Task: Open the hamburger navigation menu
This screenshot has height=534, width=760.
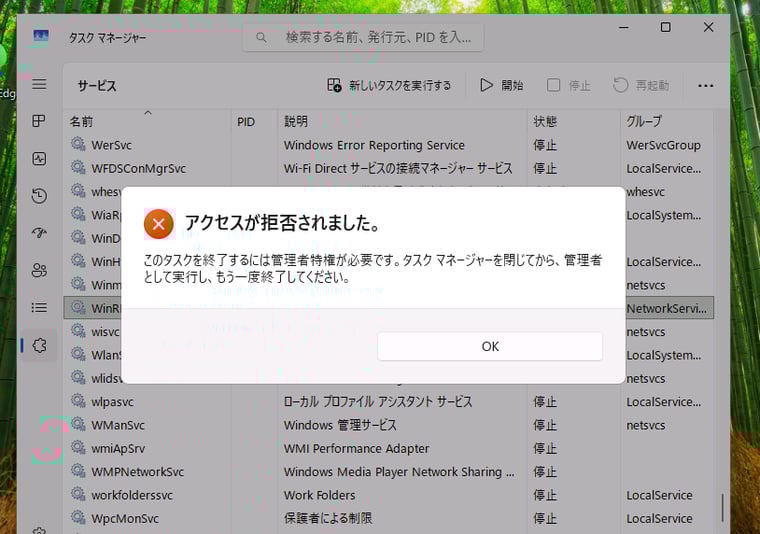Action: [39, 84]
